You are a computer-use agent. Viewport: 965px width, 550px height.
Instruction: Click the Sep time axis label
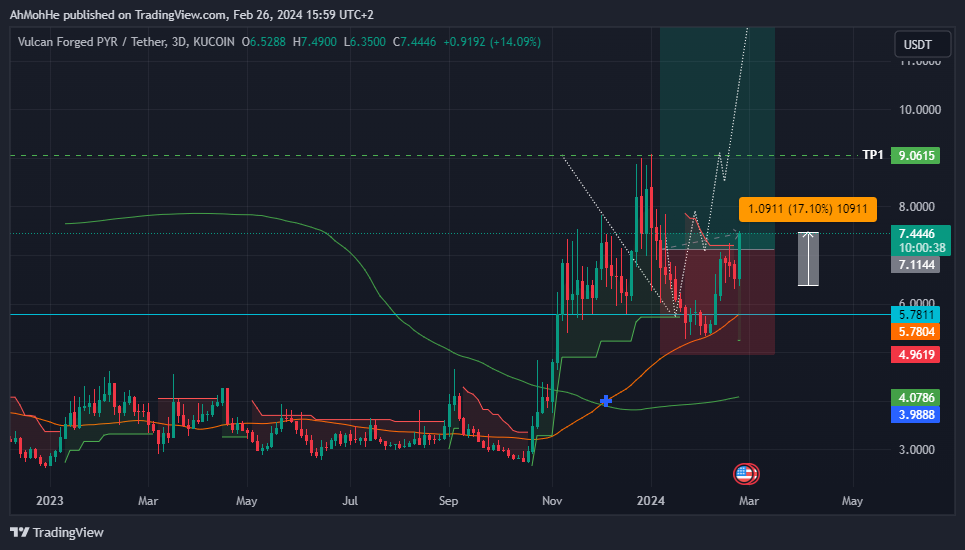(x=449, y=501)
